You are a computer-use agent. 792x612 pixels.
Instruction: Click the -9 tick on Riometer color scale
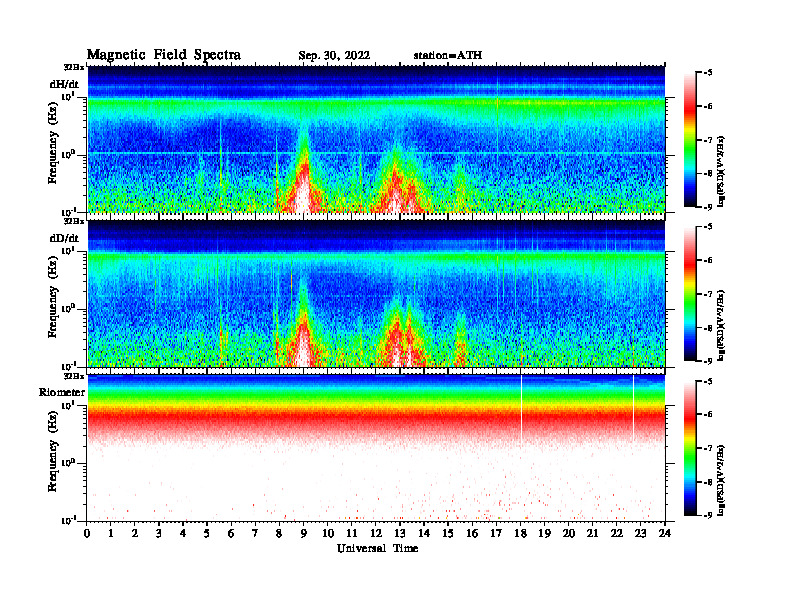[708, 515]
